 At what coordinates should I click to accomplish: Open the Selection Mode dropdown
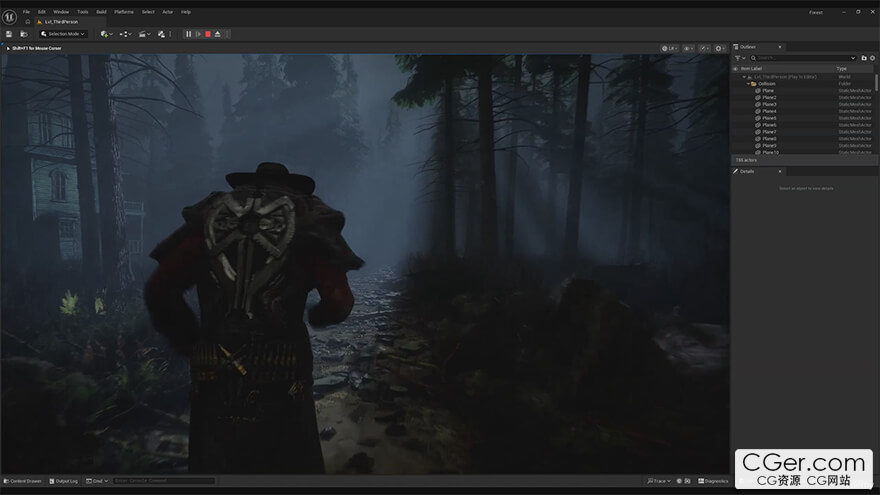pyautogui.click(x=63, y=34)
